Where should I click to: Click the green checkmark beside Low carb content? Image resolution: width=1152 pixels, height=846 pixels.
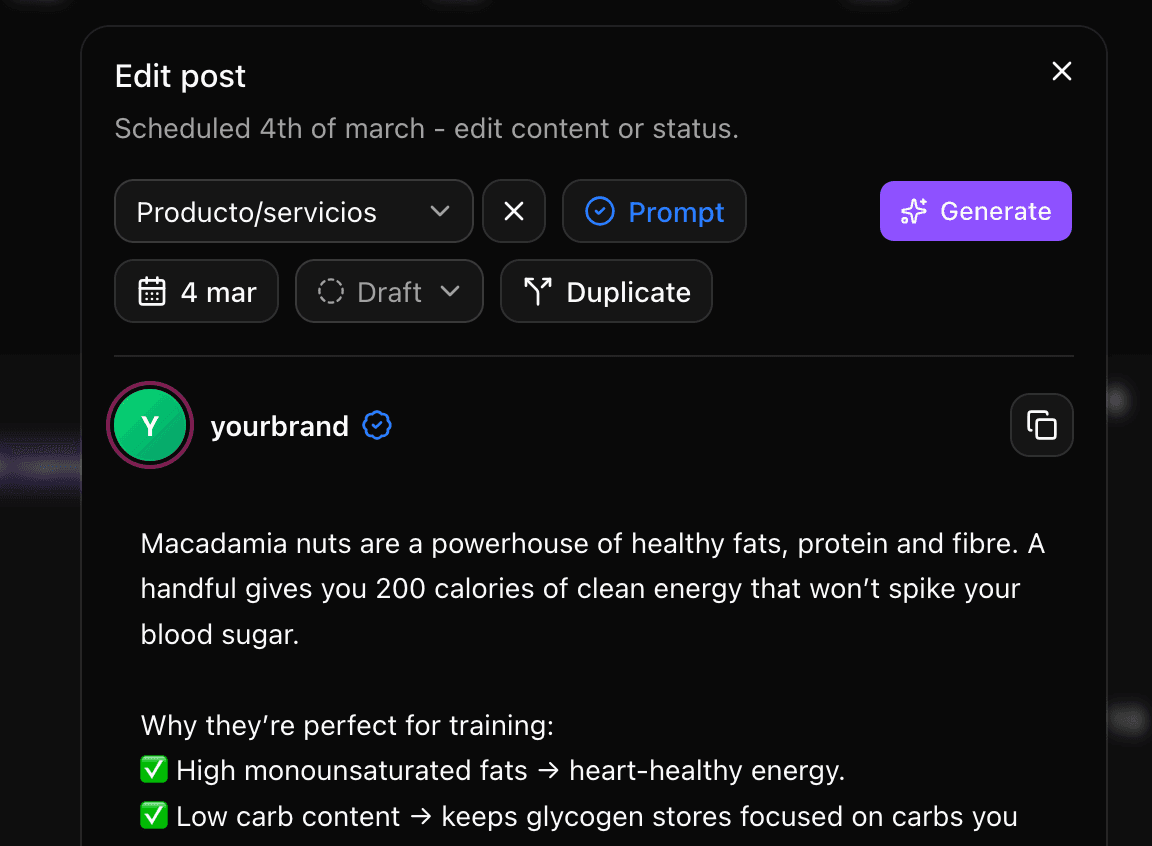coord(153,816)
